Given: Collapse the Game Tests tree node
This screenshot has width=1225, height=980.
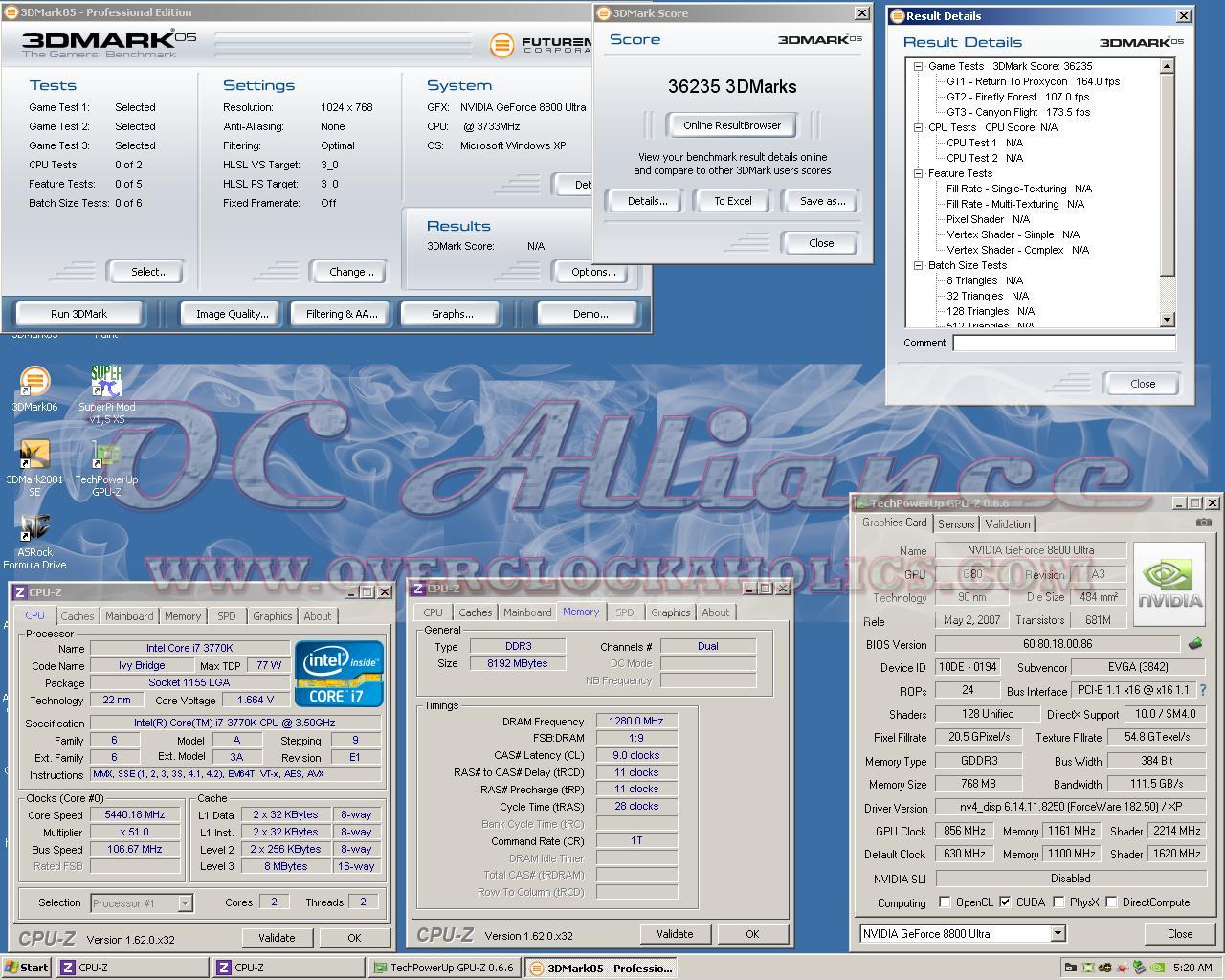Looking at the screenshot, I should tap(918, 66).
